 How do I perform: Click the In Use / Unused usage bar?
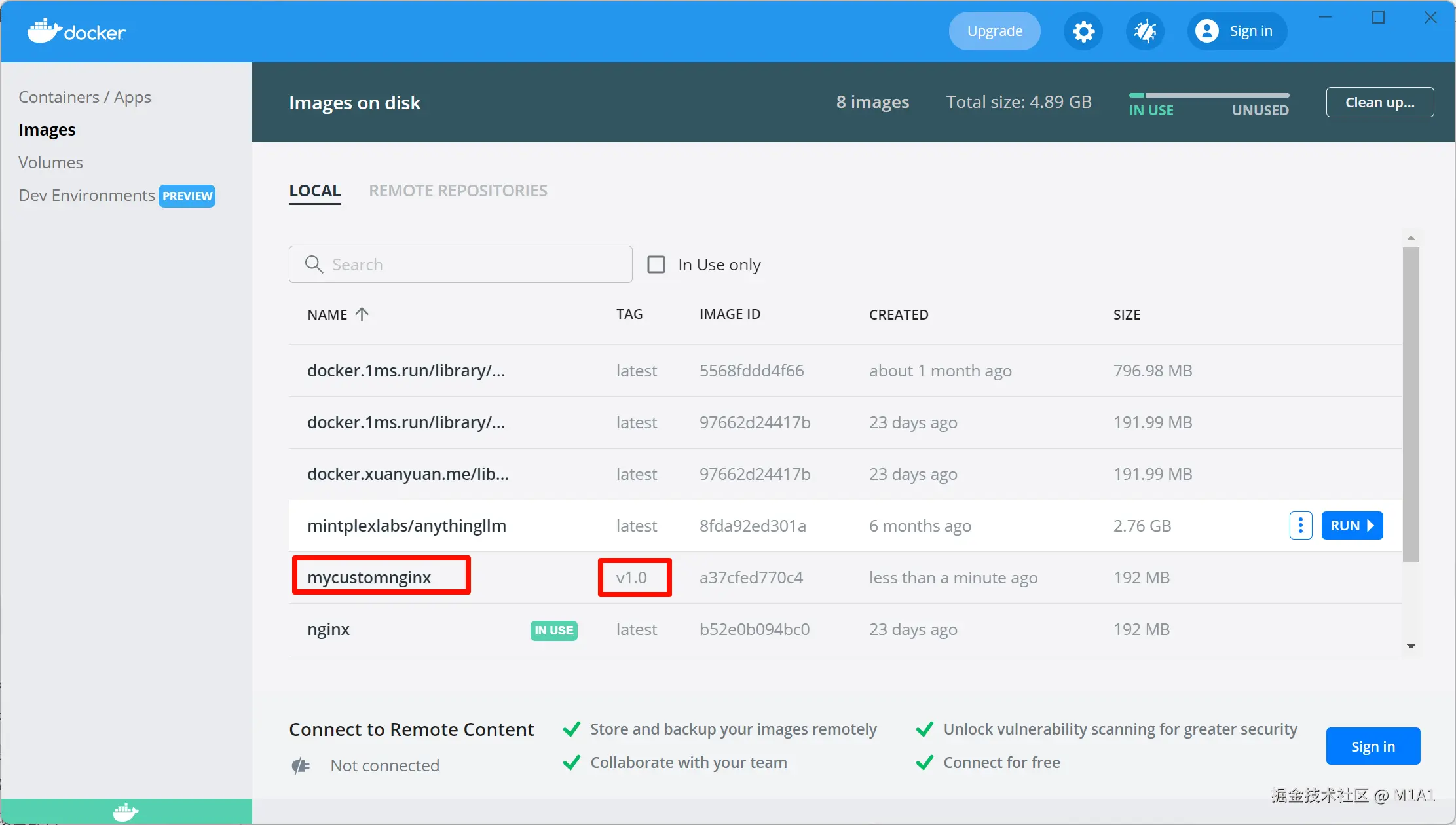tap(1208, 96)
